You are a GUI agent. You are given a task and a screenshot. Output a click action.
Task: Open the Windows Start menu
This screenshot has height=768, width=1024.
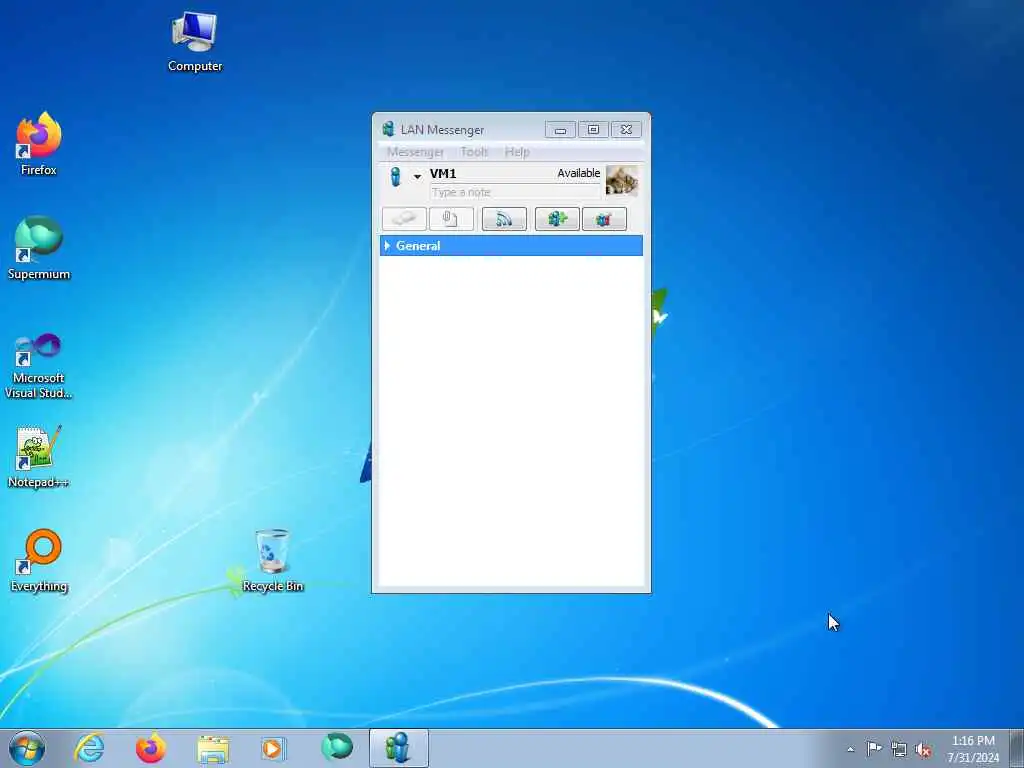click(x=27, y=748)
